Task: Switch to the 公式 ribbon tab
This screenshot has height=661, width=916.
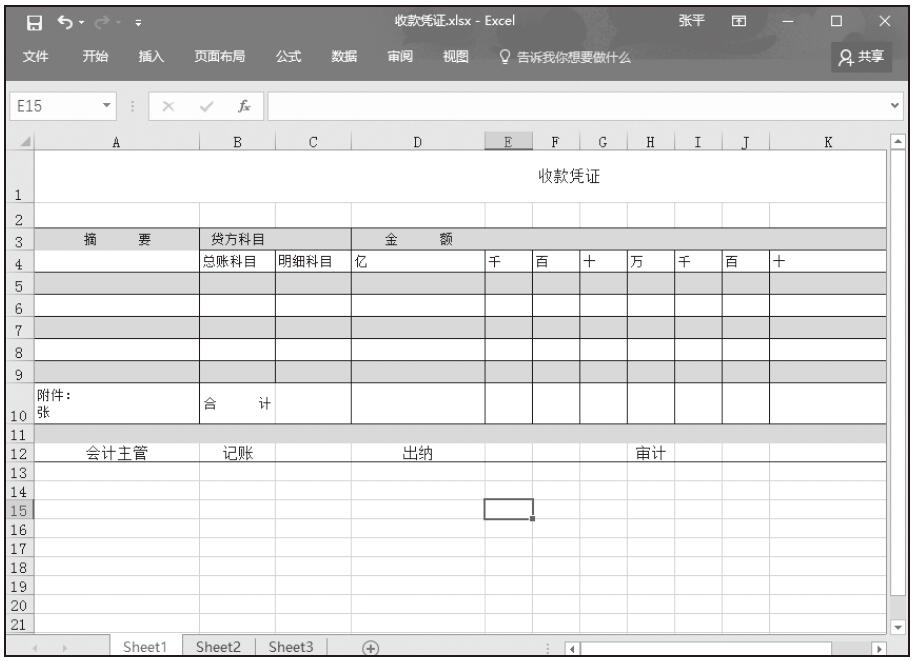Action: [x=290, y=58]
